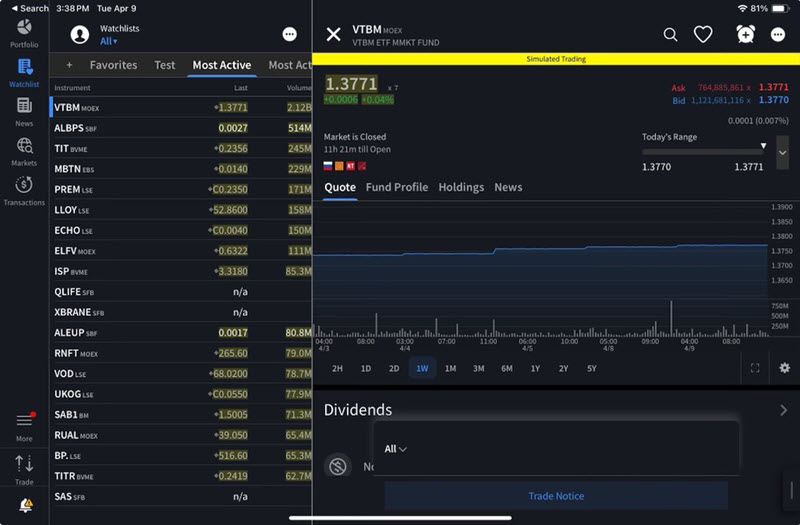Screen dimensions: 800x525
Task: Set chart range to 3M
Action: click(479, 368)
